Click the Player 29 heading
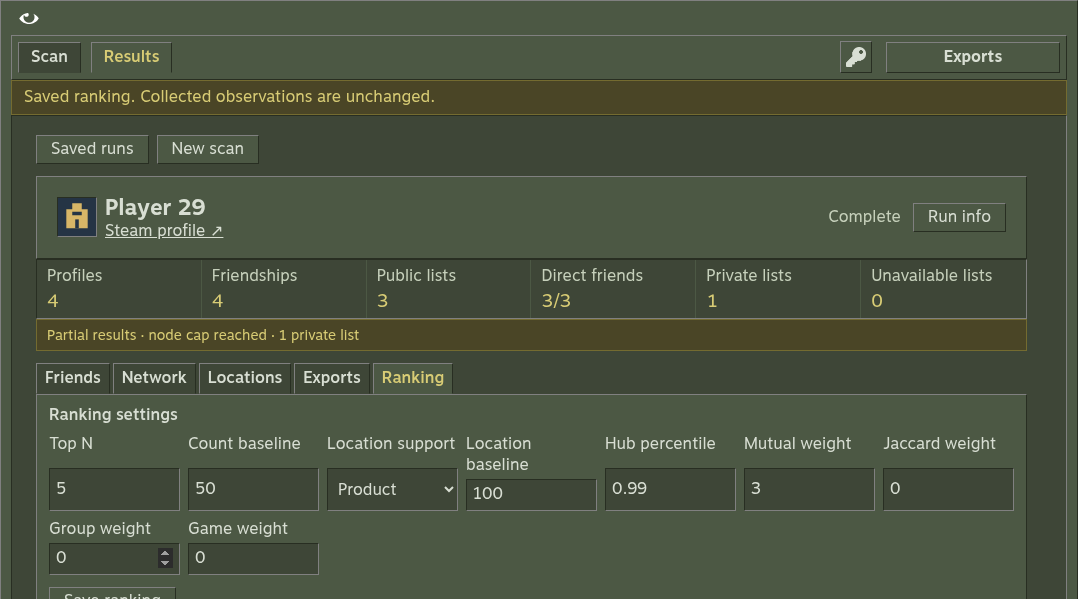Screen dimensions: 1078x599 pos(155,207)
